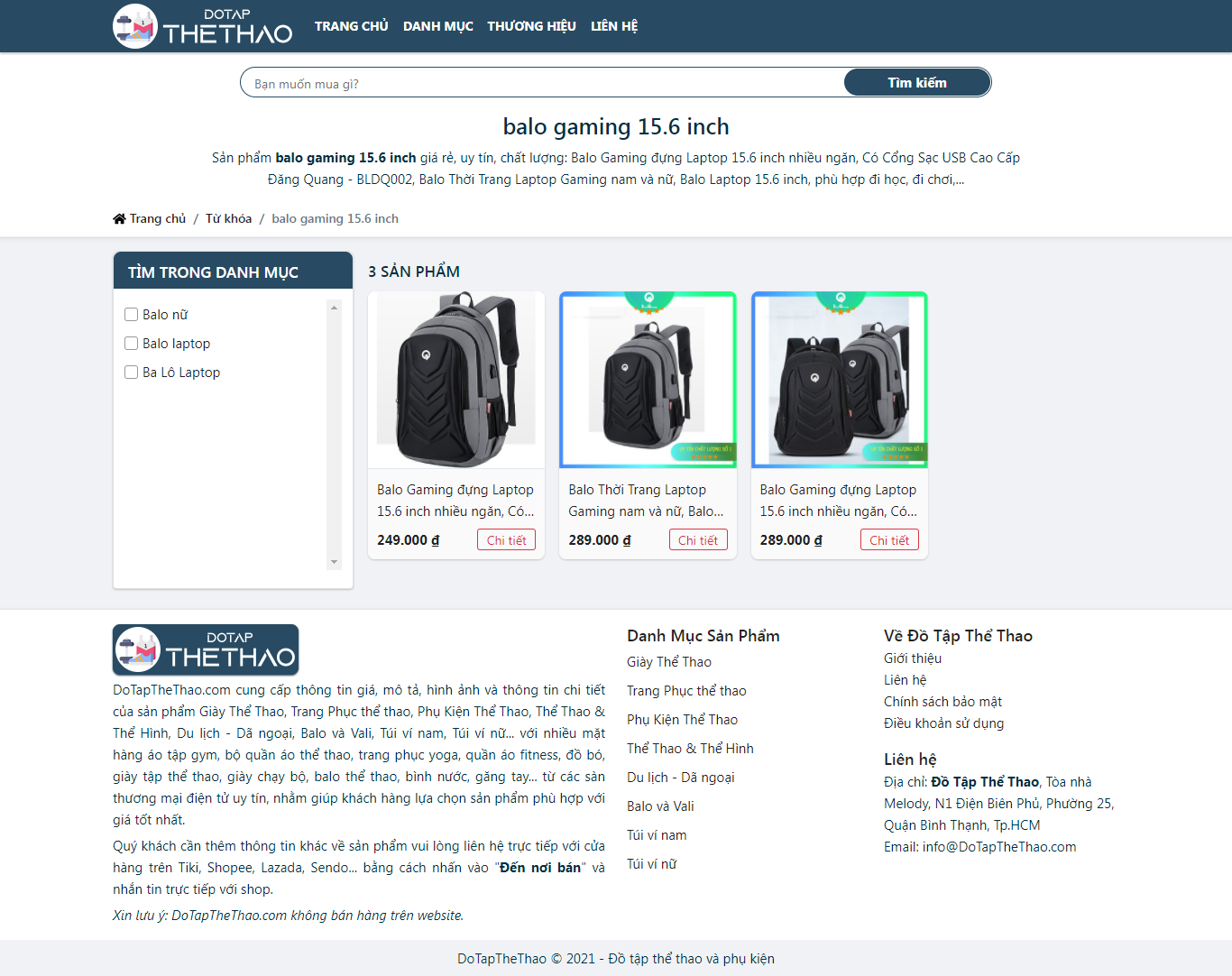Click the footer DoTapTheThao logo

pos(206,649)
